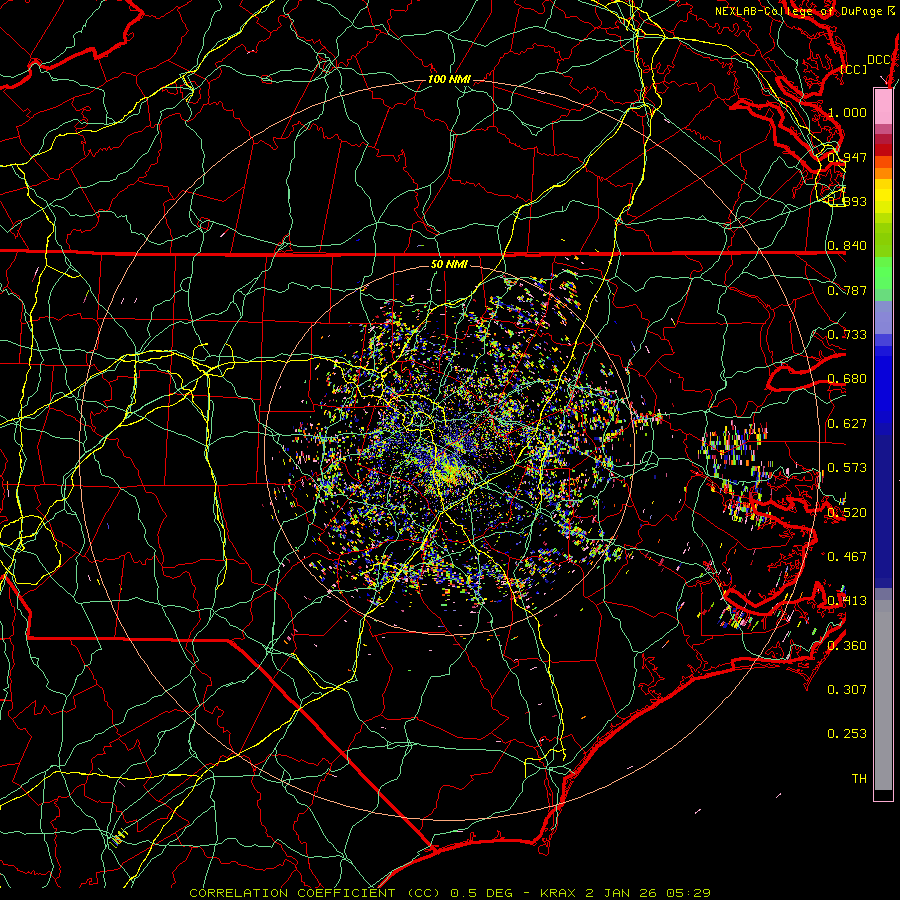900x900 pixels.
Task: Click the DCC label above the color bar
Action: pos(879,60)
